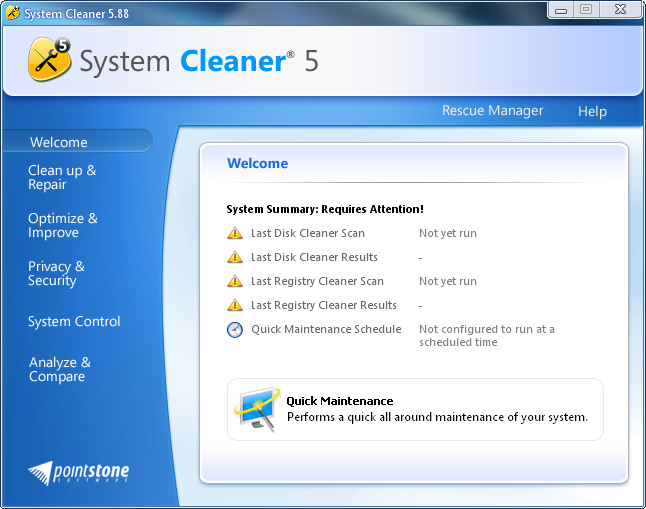This screenshot has width=646, height=509.
Task: Open the Help menu
Action: pyautogui.click(x=592, y=111)
